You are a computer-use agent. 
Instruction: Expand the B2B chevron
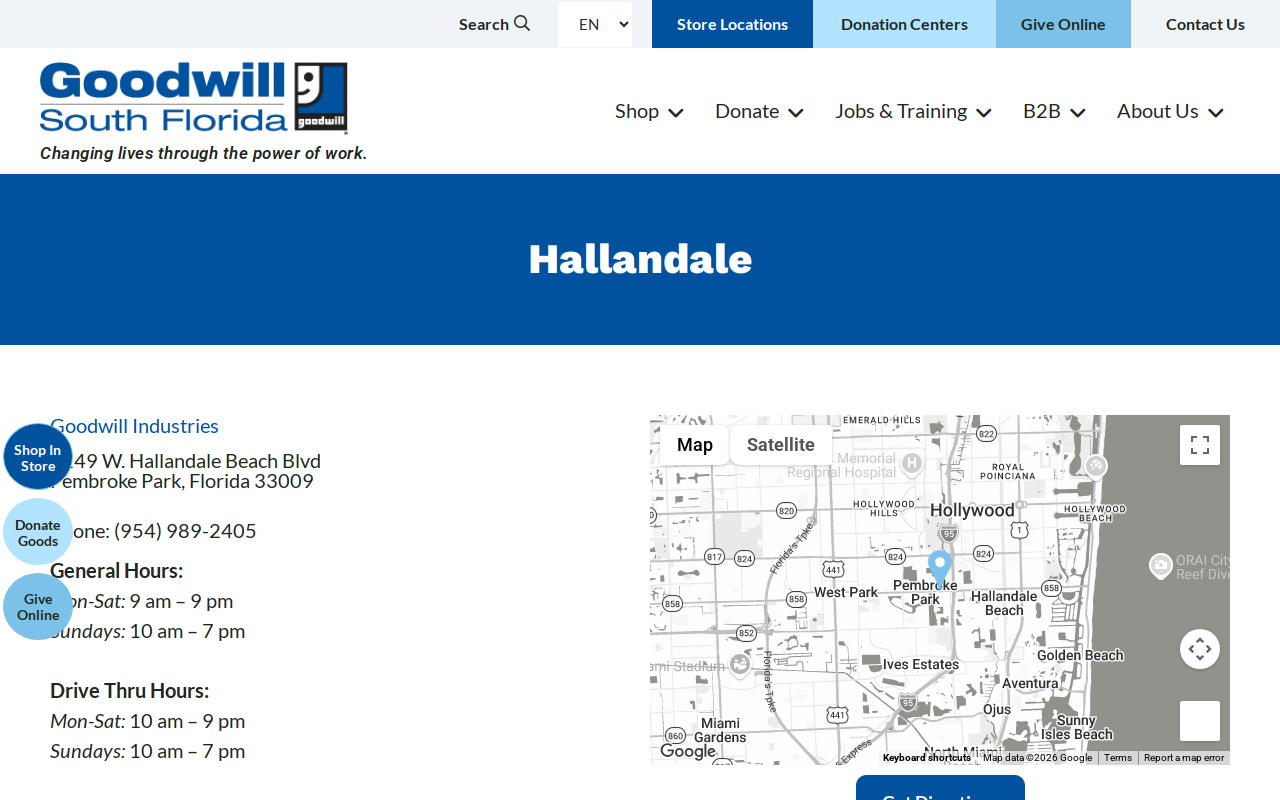point(1078,113)
